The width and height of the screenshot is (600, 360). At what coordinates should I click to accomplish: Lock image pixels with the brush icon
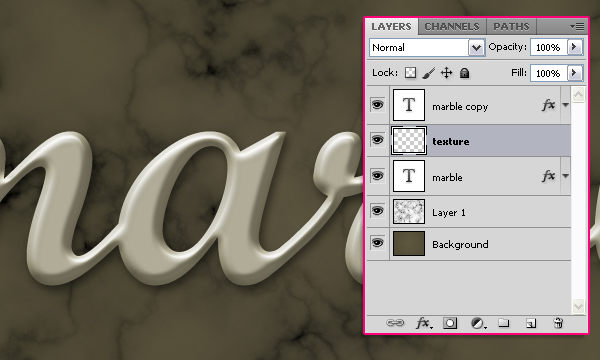pos(429,73)
